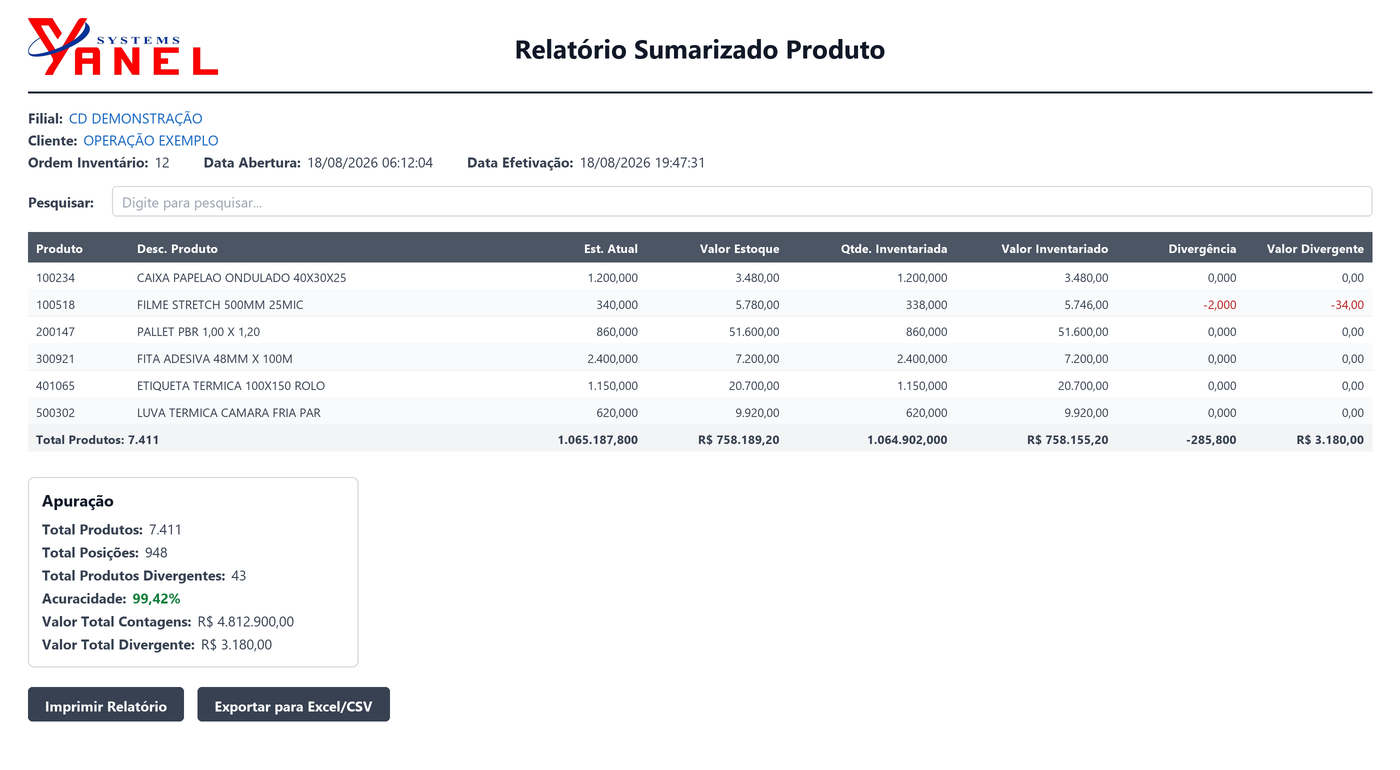
Task: Click the red -2,000 divergence value
Action: (1219, 305)
